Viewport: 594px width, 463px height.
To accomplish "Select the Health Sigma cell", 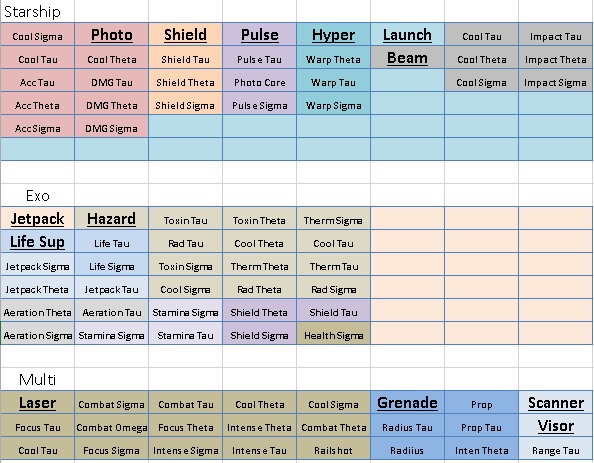I will 333,335.
